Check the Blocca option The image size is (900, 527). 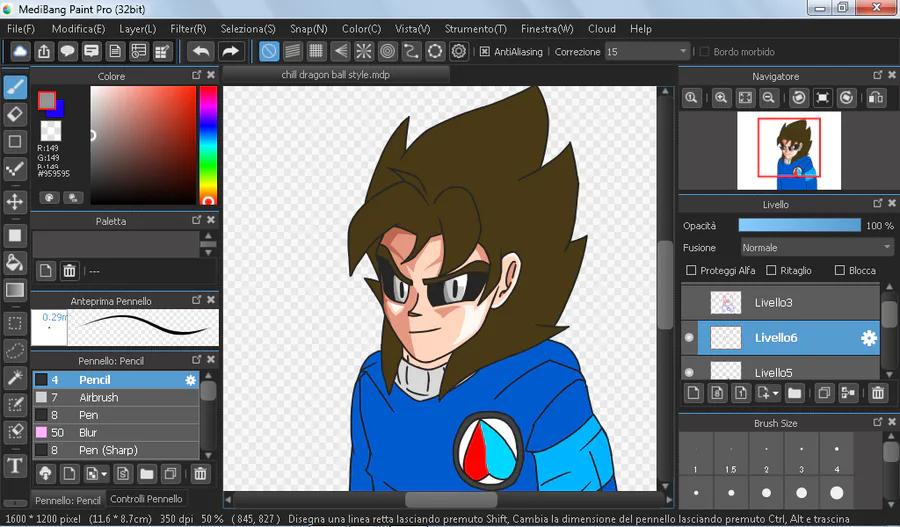840,270
